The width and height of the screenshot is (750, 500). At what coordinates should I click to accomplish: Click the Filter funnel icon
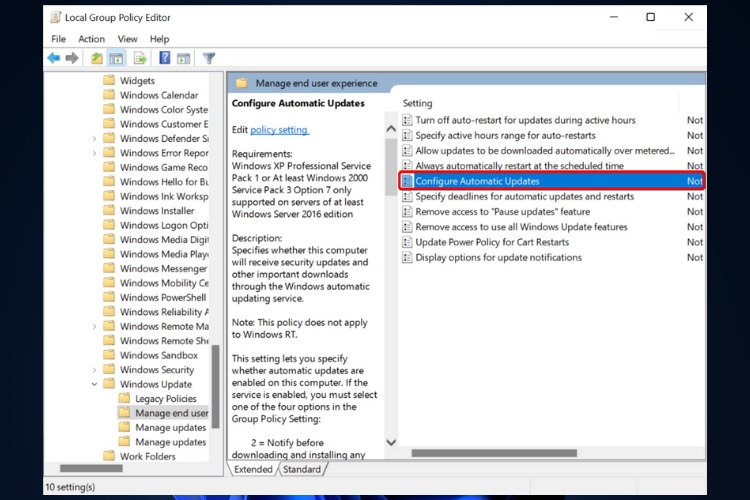coord(209,58)
